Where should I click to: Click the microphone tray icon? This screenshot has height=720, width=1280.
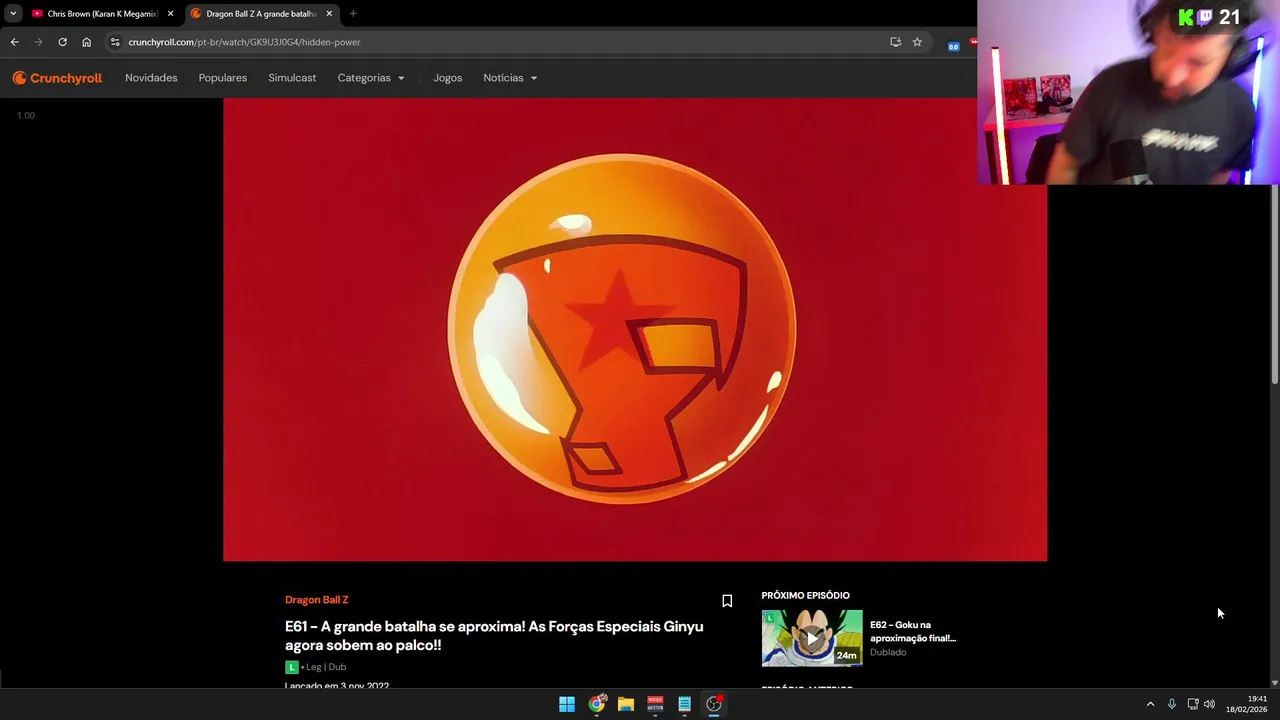pos(1172,704)
